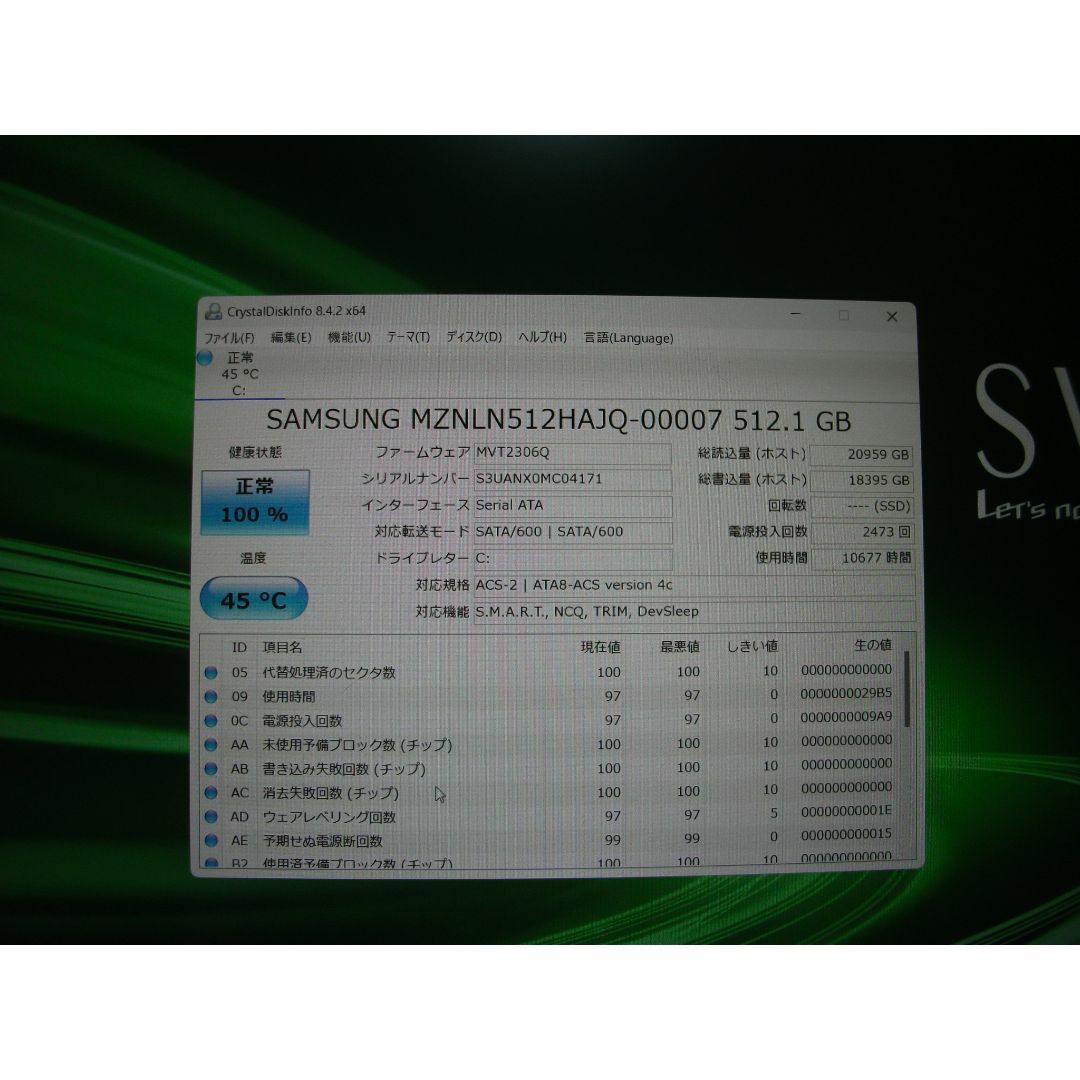
Task: Click status dot for ID 09 row
Action: pyautogui.click(x=211, y=696)
